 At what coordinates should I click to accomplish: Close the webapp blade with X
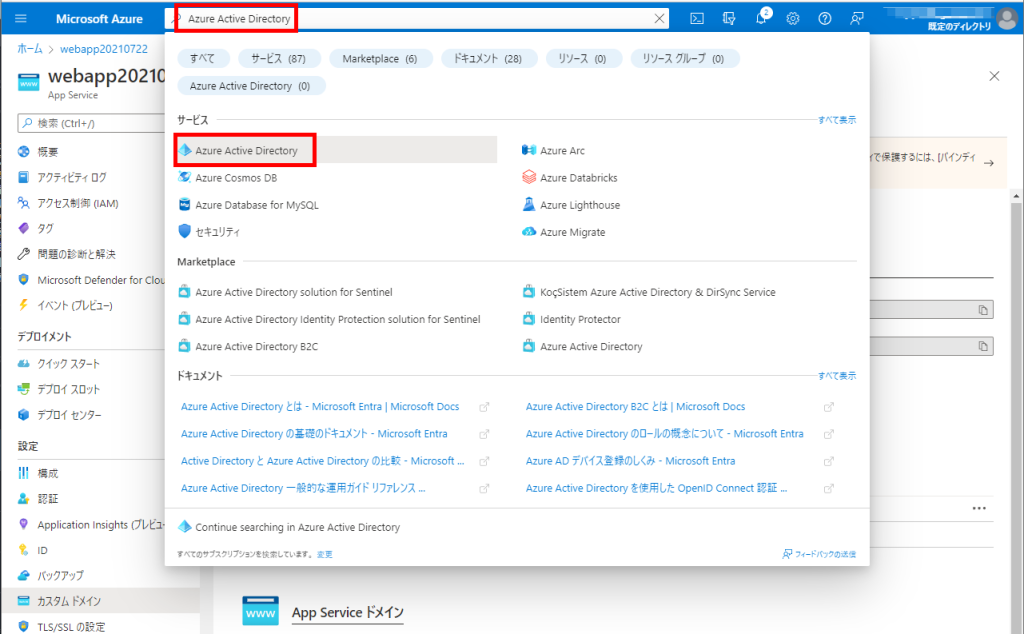pyautogui.click(x=994, y=76)
